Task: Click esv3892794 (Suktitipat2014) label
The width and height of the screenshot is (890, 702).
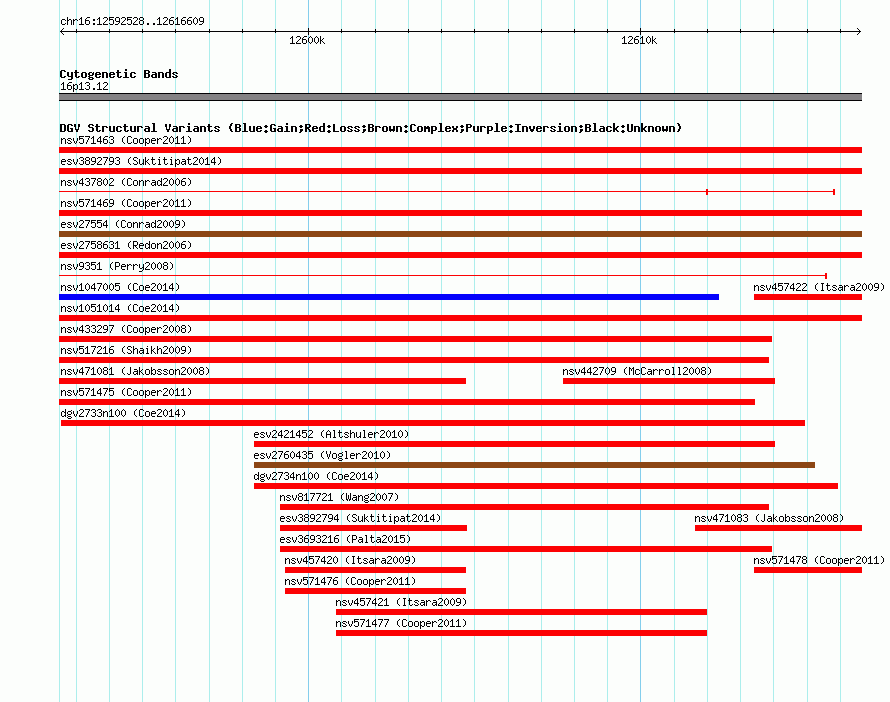Action: coord(360,518)
